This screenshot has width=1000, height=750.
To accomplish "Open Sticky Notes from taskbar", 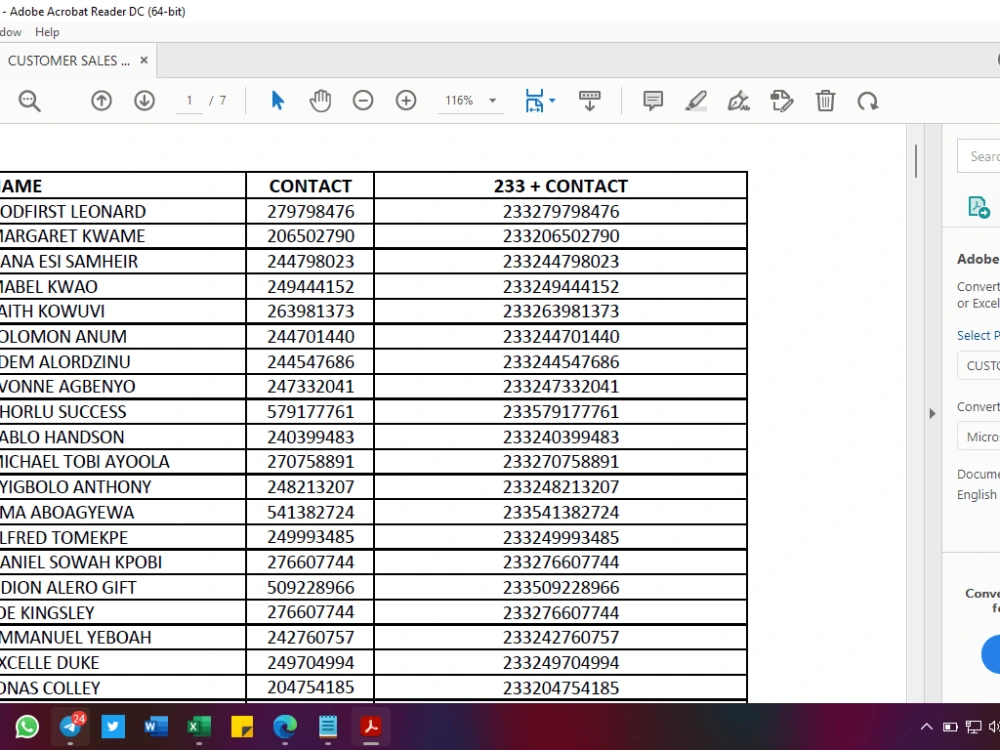I will 242,726.
